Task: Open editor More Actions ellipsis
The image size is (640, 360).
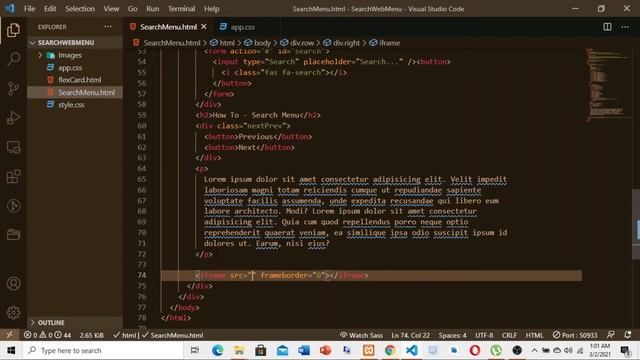Action: pyautogui.click(x=625, y=27)
